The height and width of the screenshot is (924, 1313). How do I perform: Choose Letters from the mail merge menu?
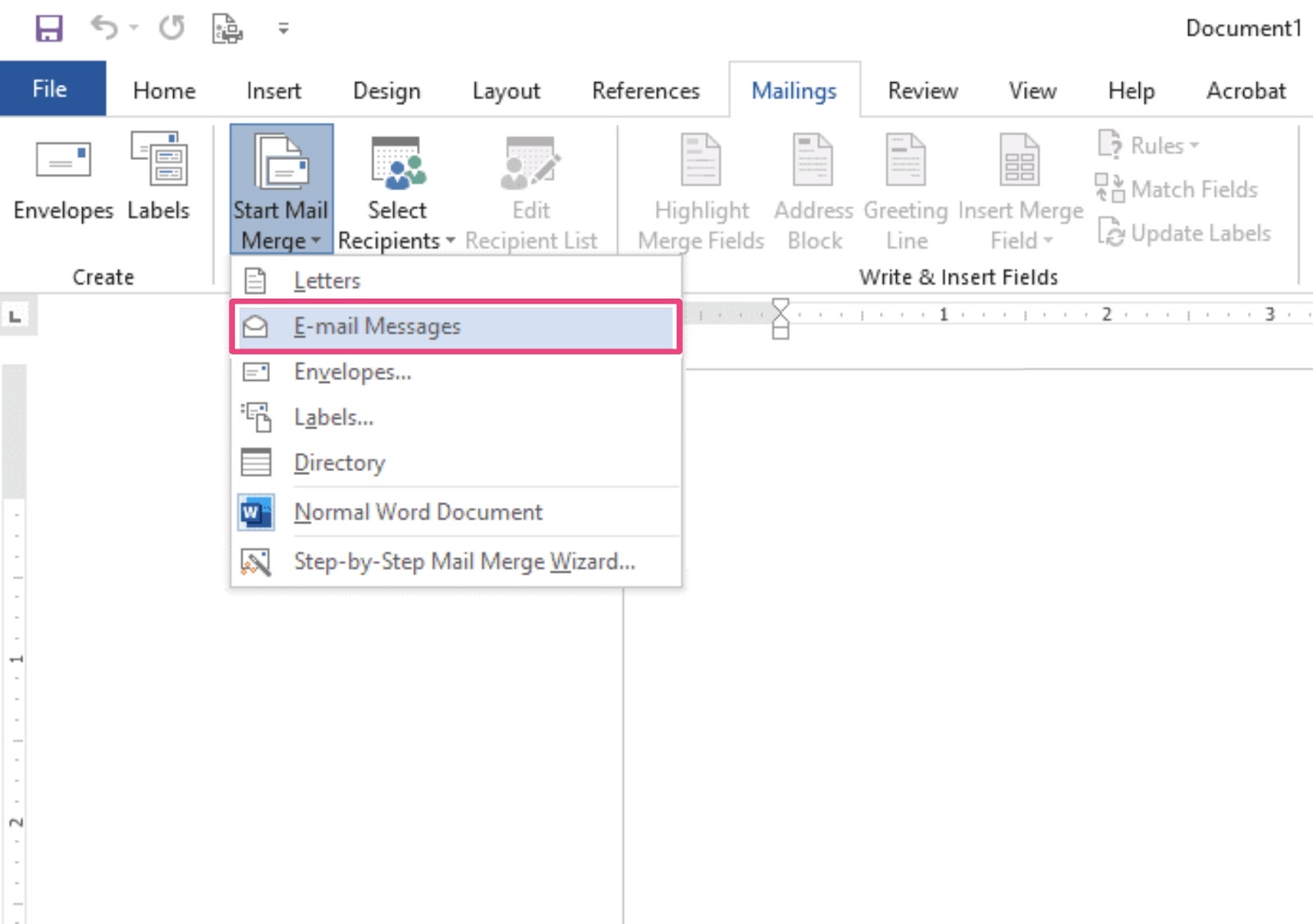coord(456,281)
